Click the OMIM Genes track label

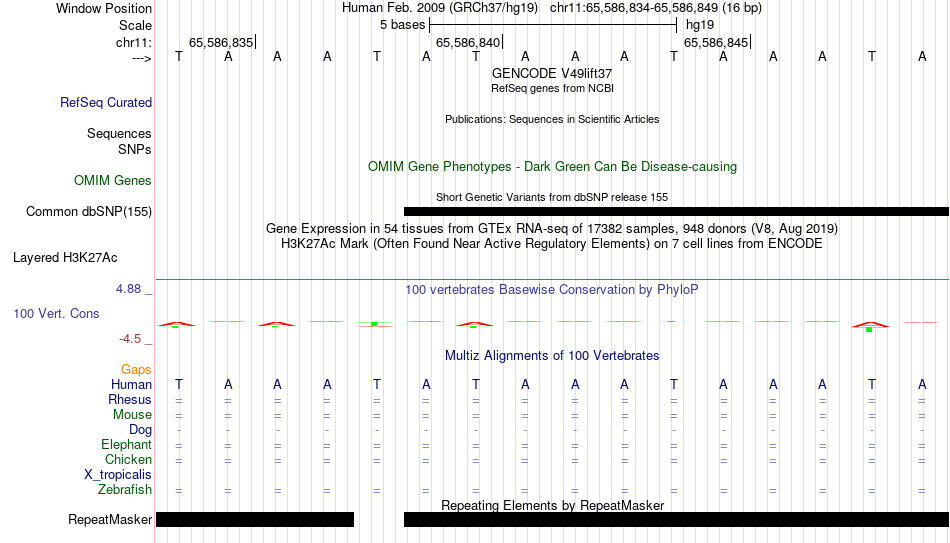pyautogui.click(x=112, y=181)
